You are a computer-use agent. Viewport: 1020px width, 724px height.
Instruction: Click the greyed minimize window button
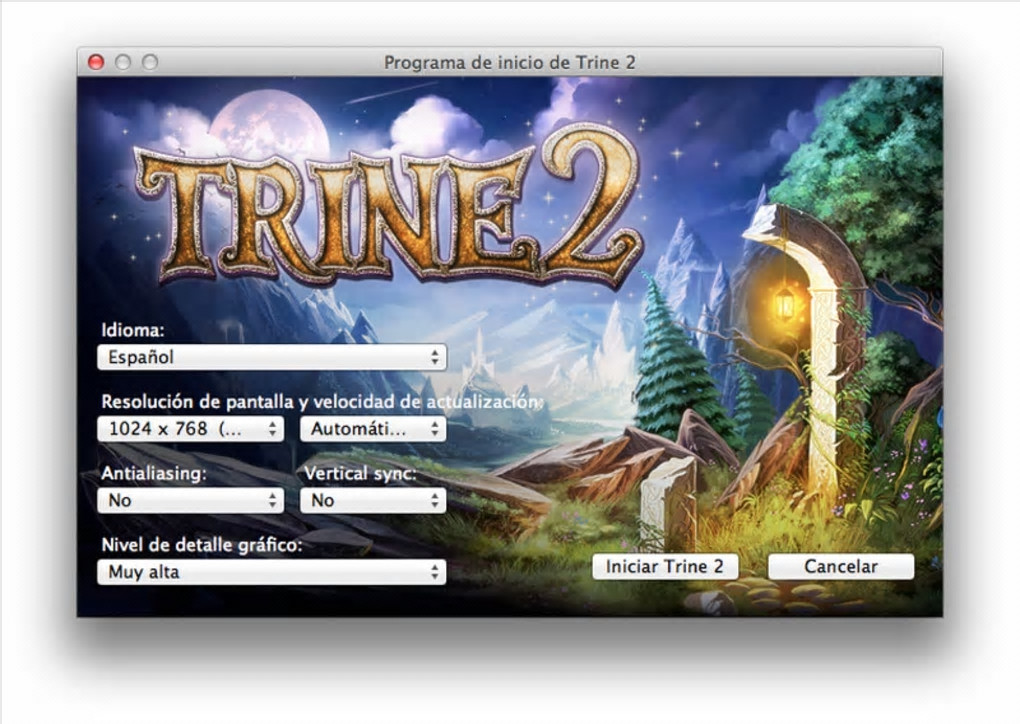click(x=123, y=62)
